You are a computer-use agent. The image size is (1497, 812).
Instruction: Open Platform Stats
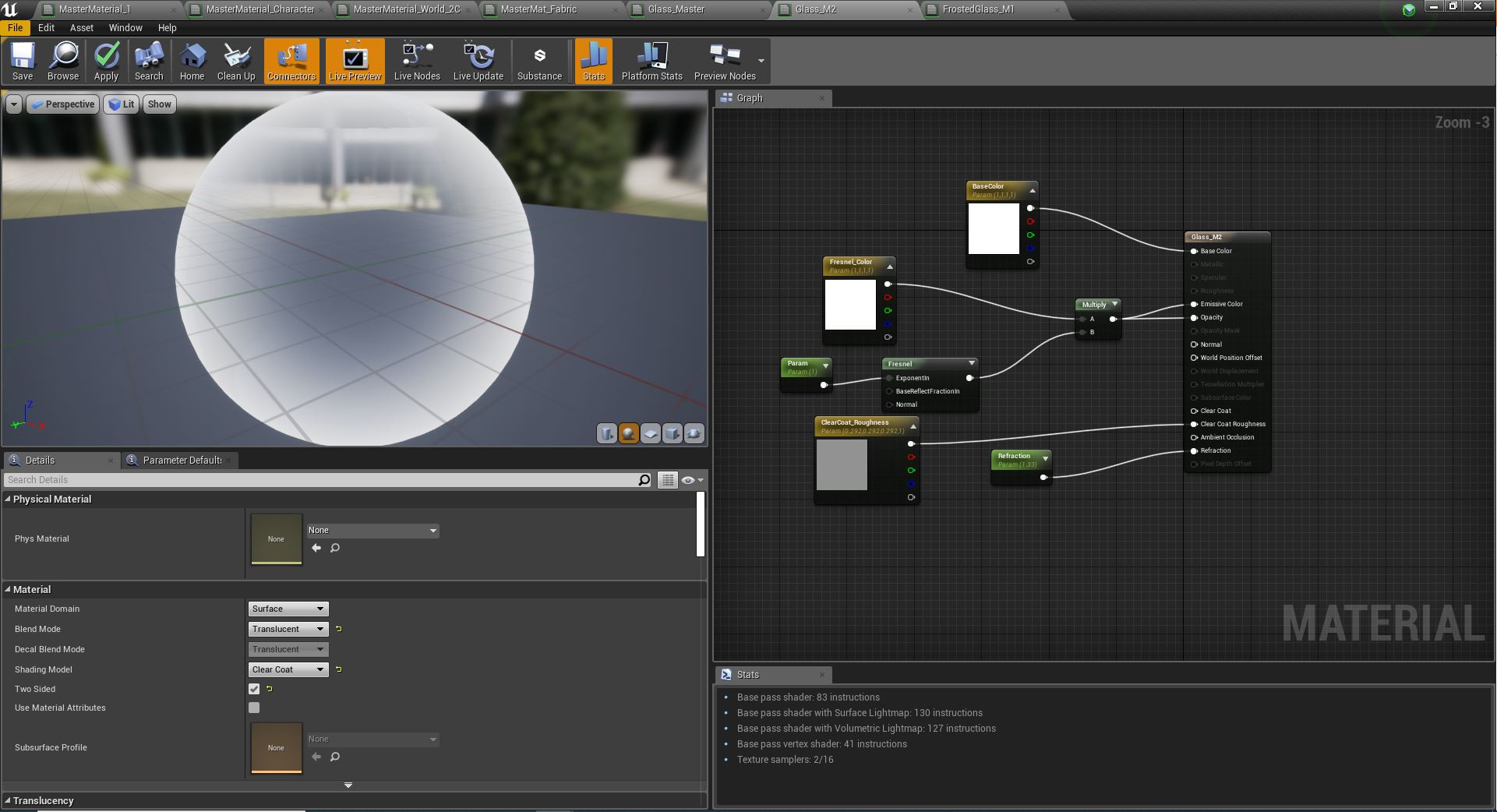(x=651, y=61)
